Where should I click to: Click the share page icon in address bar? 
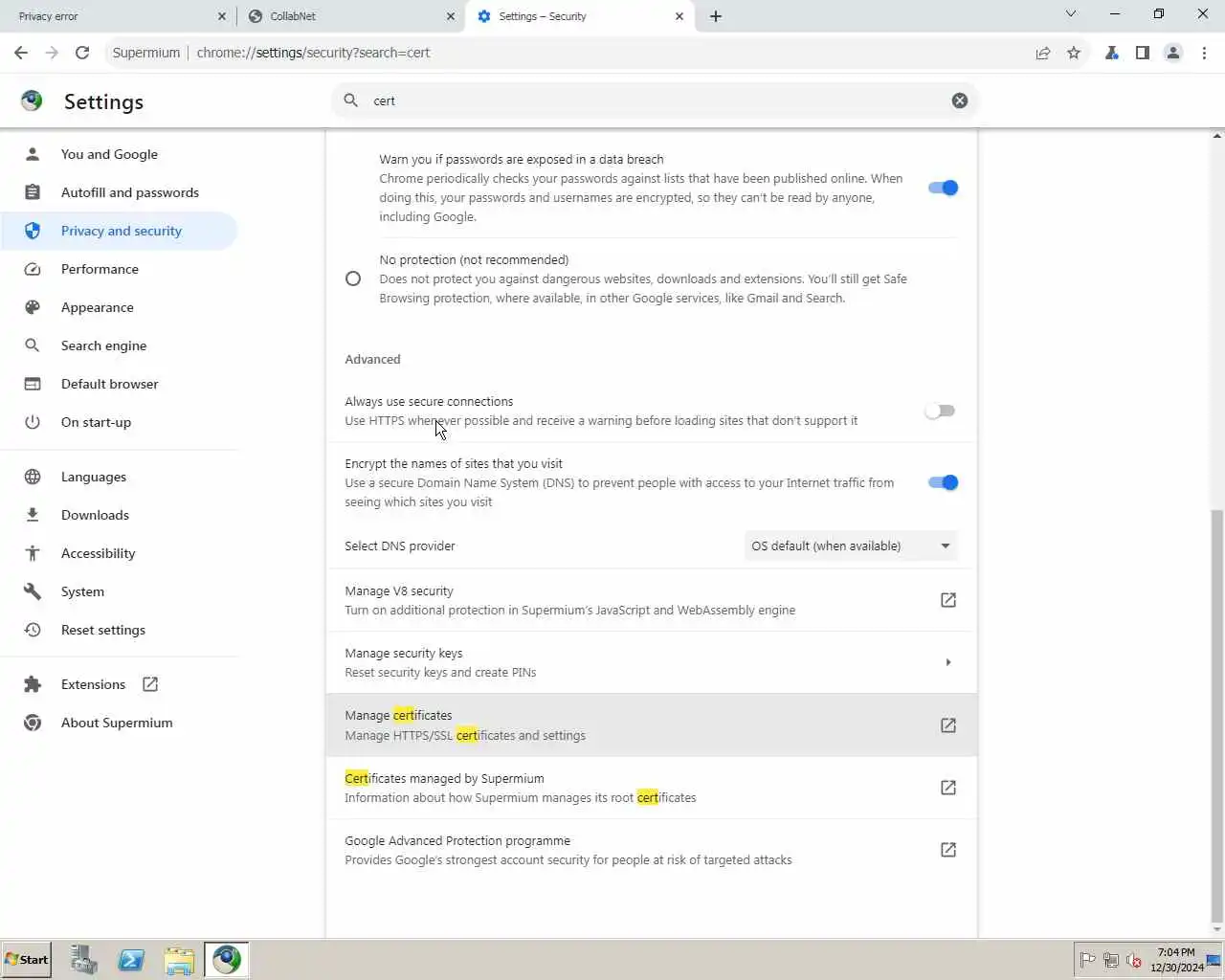pyautogui.click(x=1043, y=53)
